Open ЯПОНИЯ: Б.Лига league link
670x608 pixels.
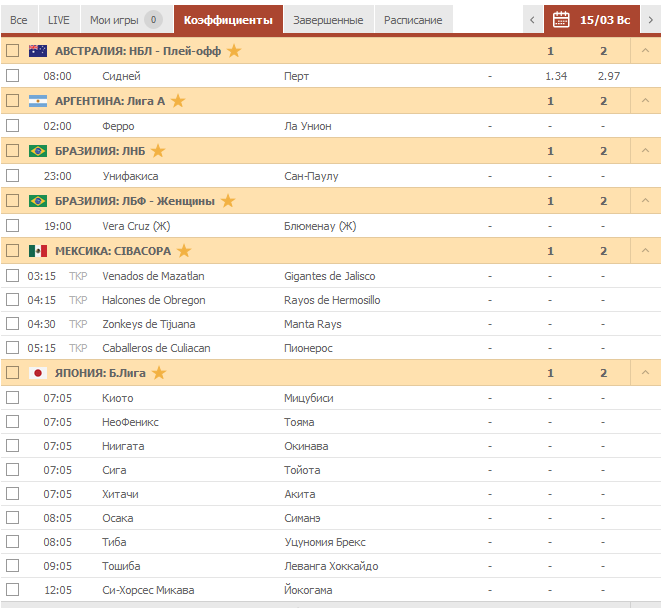click(100, 373)
